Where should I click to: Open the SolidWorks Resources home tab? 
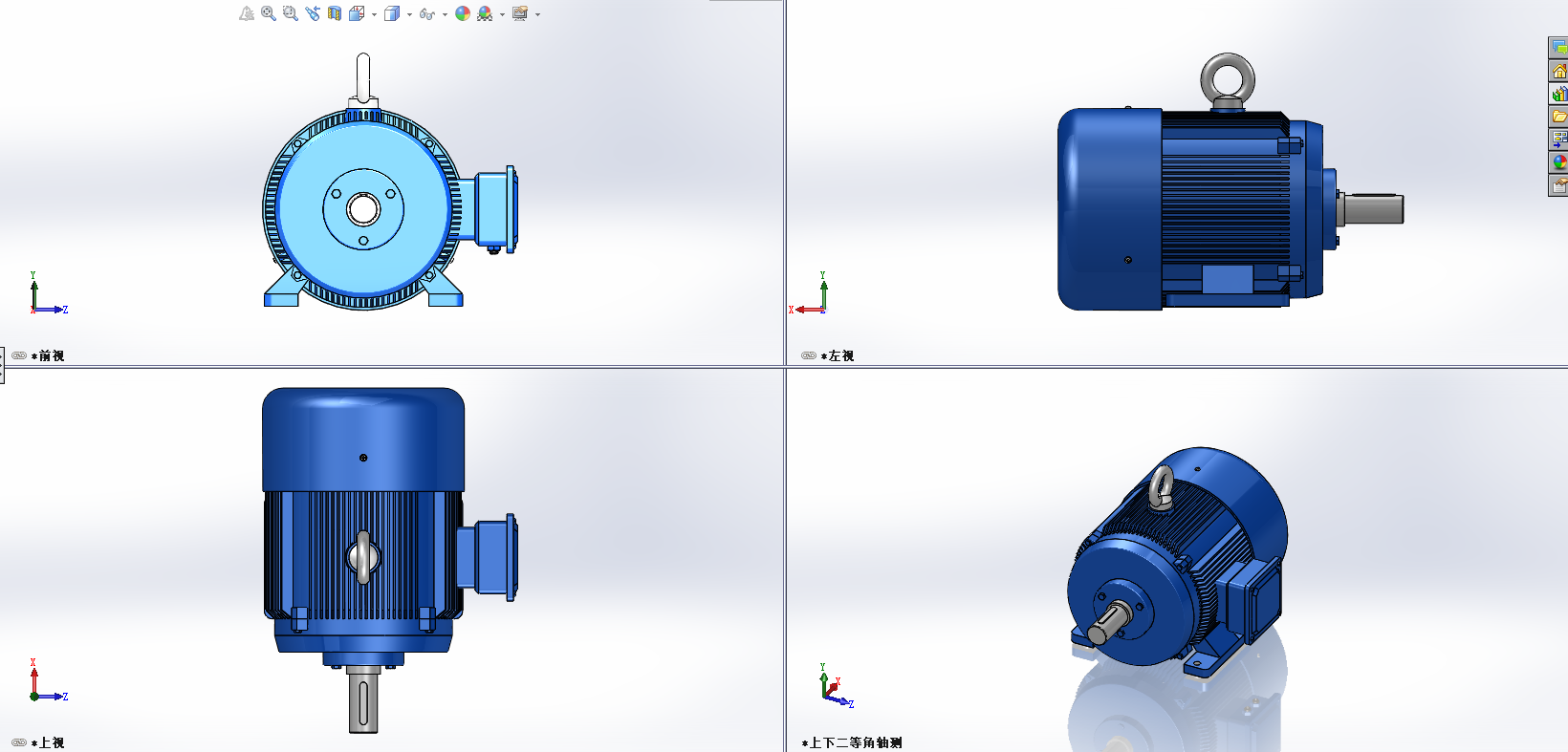pos(1558,71)
